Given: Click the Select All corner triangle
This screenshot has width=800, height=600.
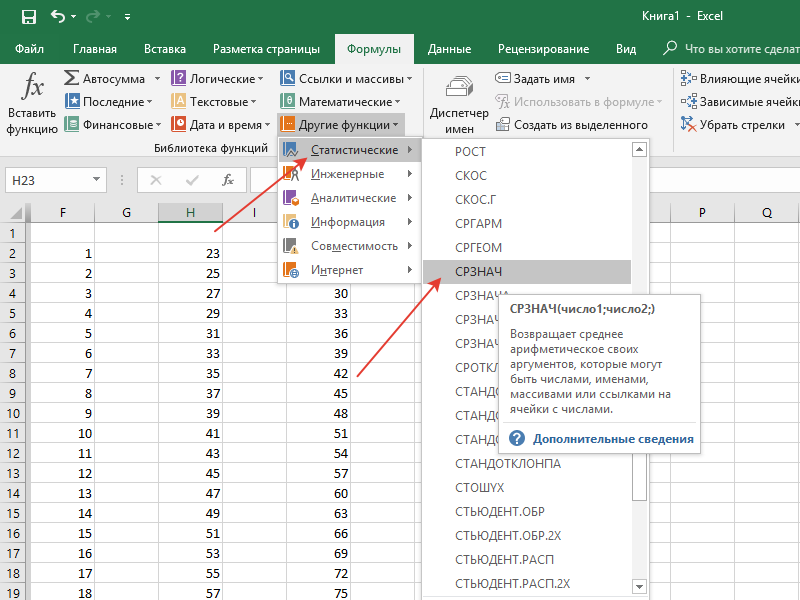Looking at the screenshot, I should pos(15,212).
